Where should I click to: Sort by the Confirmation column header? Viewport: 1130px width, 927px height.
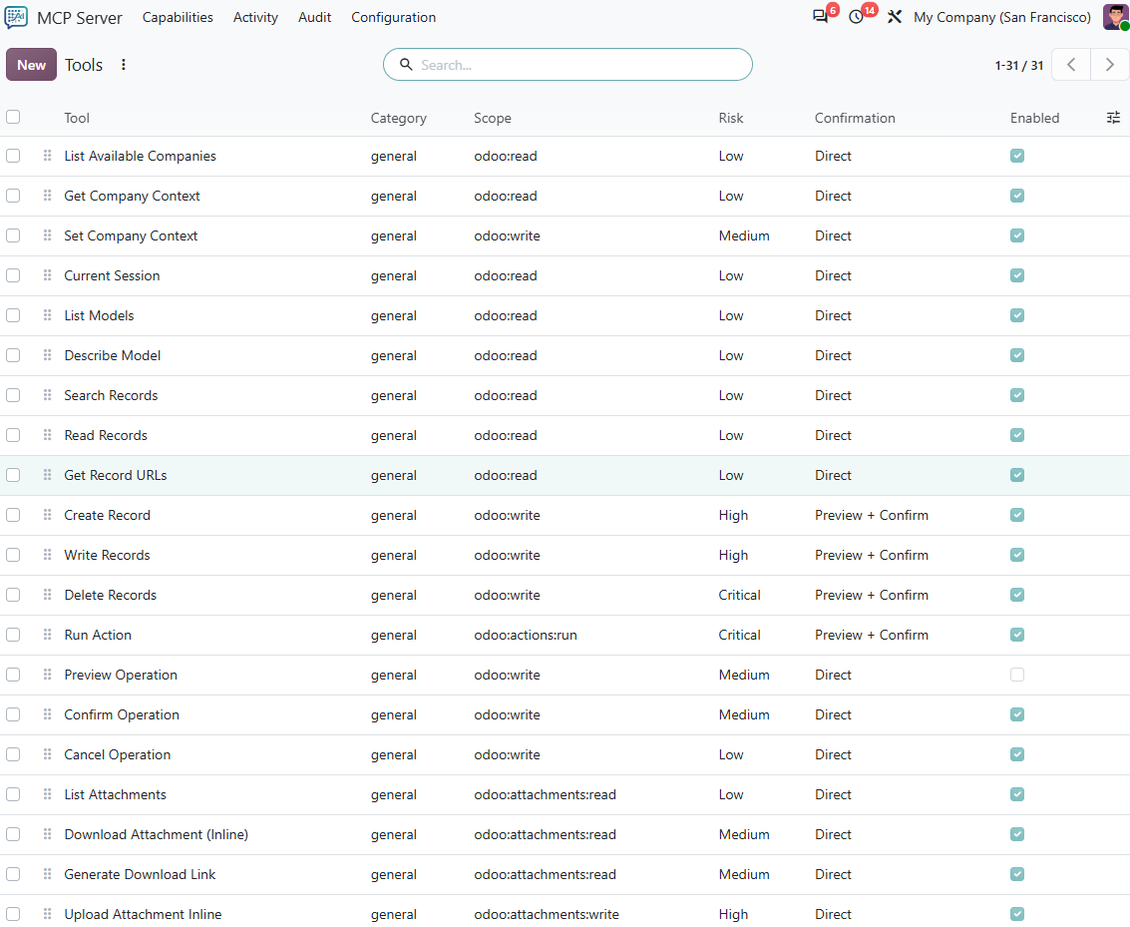[x=855, y=118]
